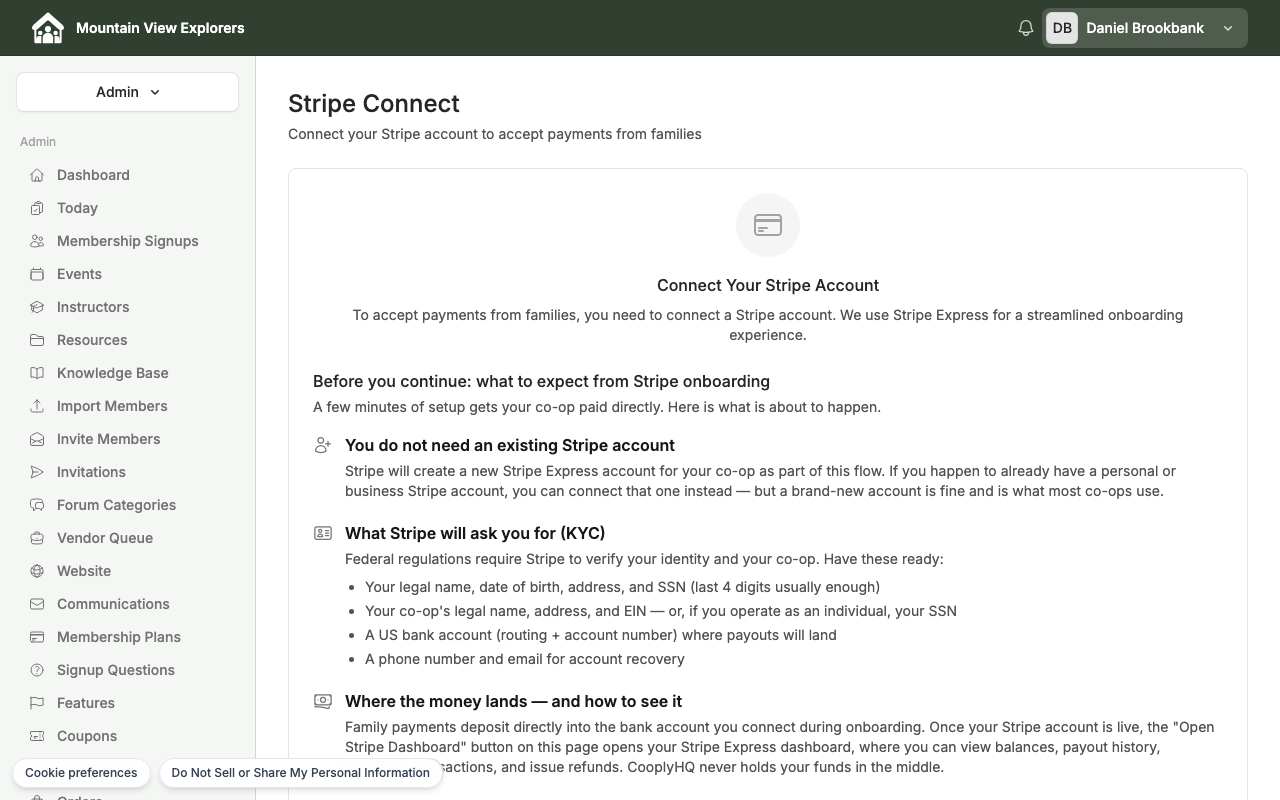Click the 'A phone number and email' bullet line
1280x800 pixels.
coord(525,659)
